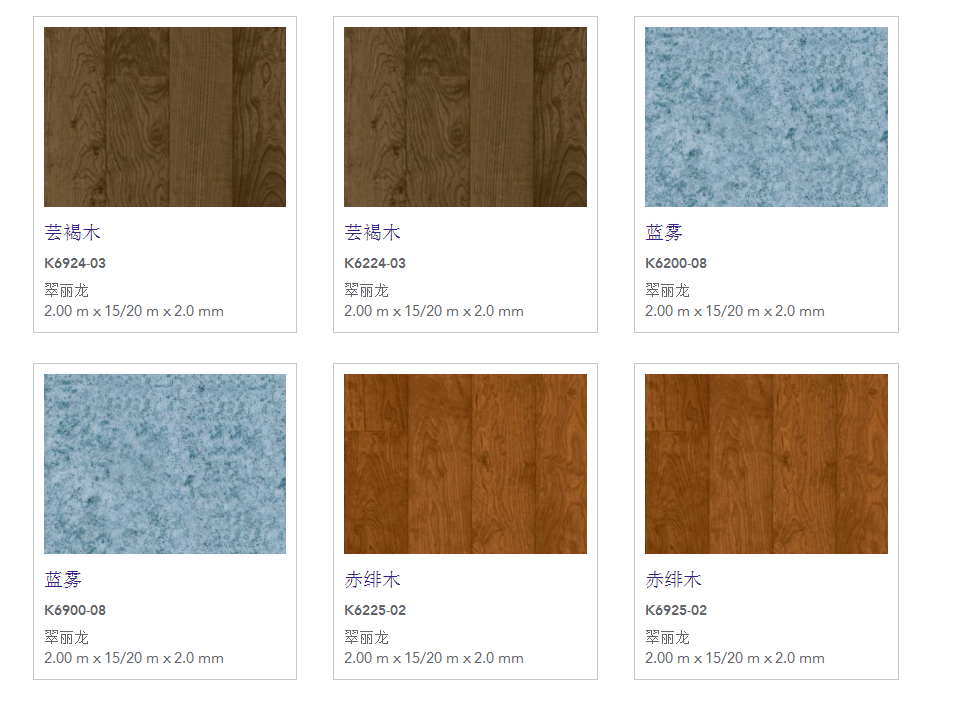Viewport: 974px width, 706px height.
Task: Click the 蓝雾 K6900-08 blue swatch image
Action: 165,464
